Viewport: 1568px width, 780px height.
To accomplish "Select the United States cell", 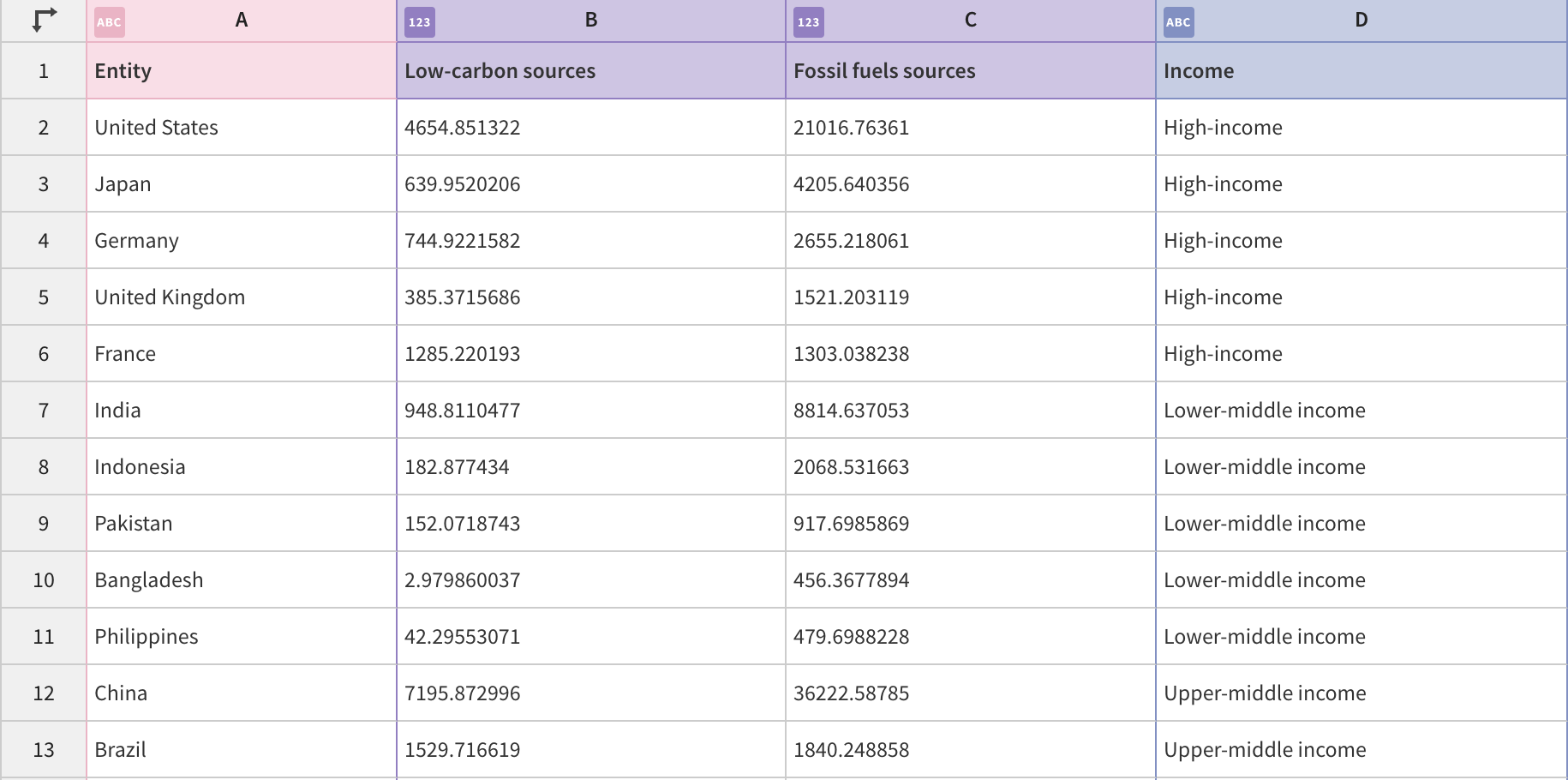I will click(242, 127).
